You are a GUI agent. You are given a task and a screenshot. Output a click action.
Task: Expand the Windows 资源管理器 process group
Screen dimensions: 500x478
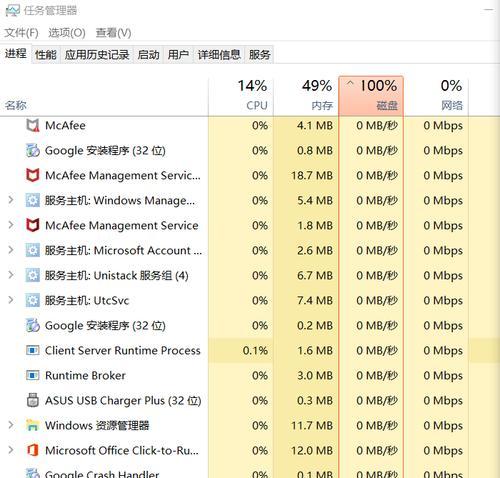pos(11,425)
